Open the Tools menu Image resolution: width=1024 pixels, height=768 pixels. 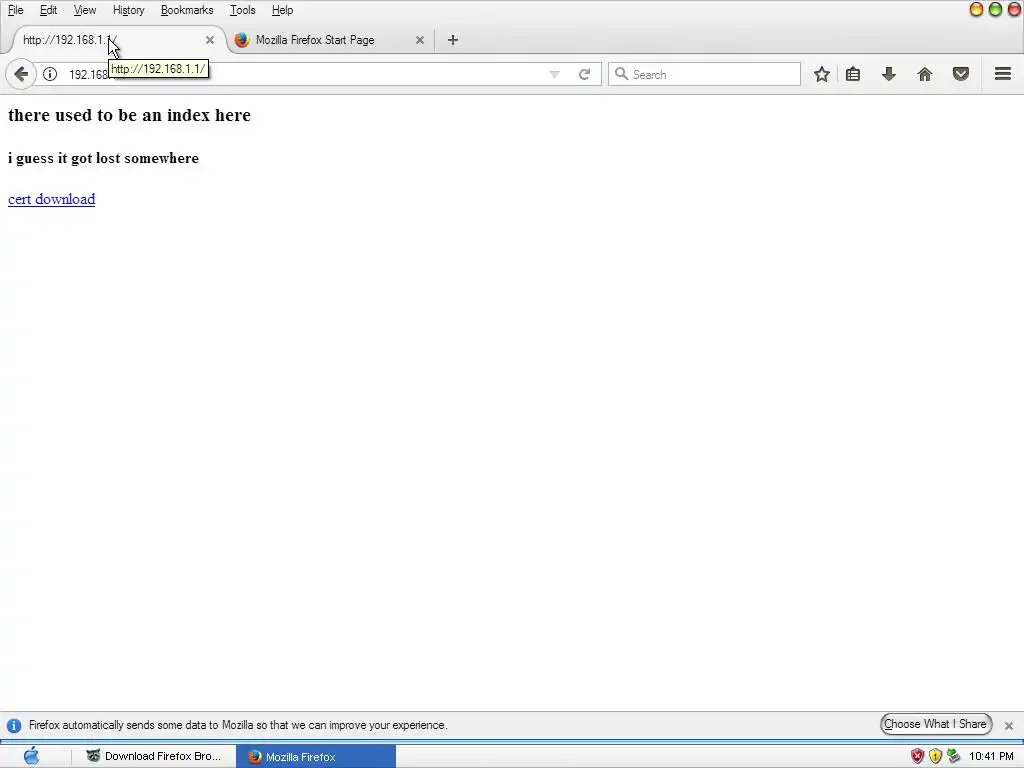pyautogui.click(x=242, y=10)
